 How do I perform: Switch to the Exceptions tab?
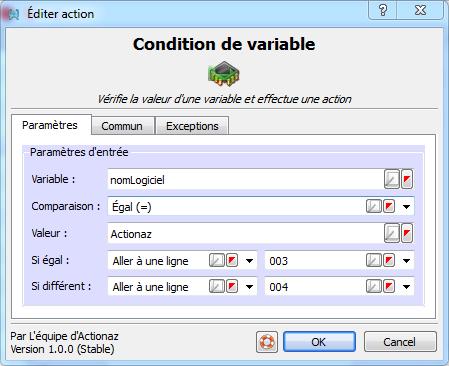pyautogui.click(x=192, y=126)
